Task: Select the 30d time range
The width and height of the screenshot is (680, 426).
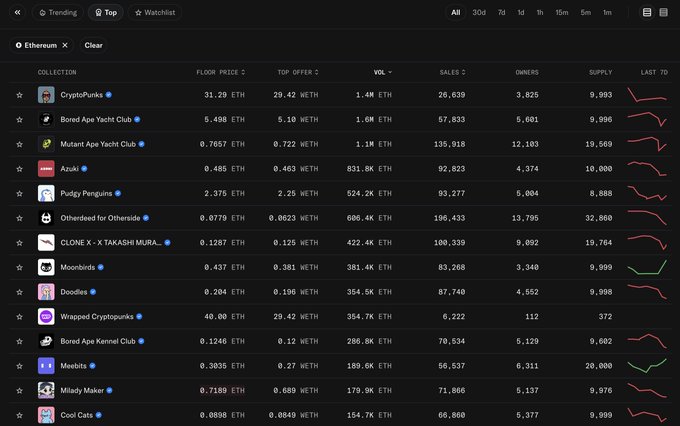Action: click(479, 13)
